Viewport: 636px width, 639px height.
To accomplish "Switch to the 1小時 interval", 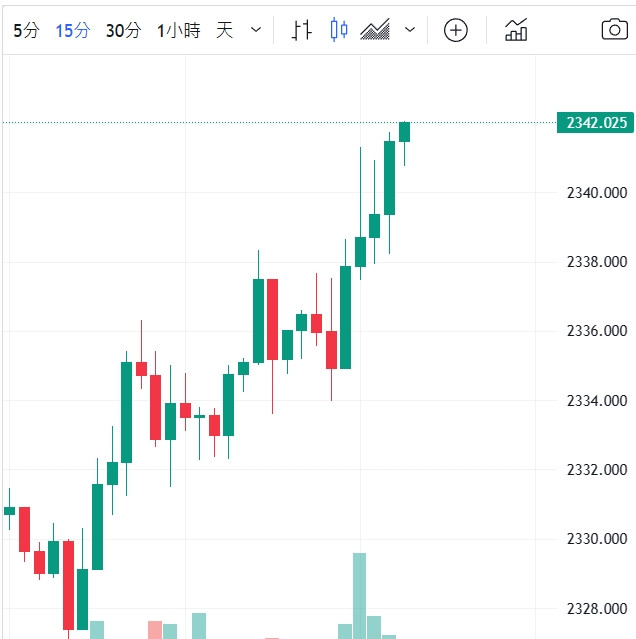I will (x=178, y=30).
